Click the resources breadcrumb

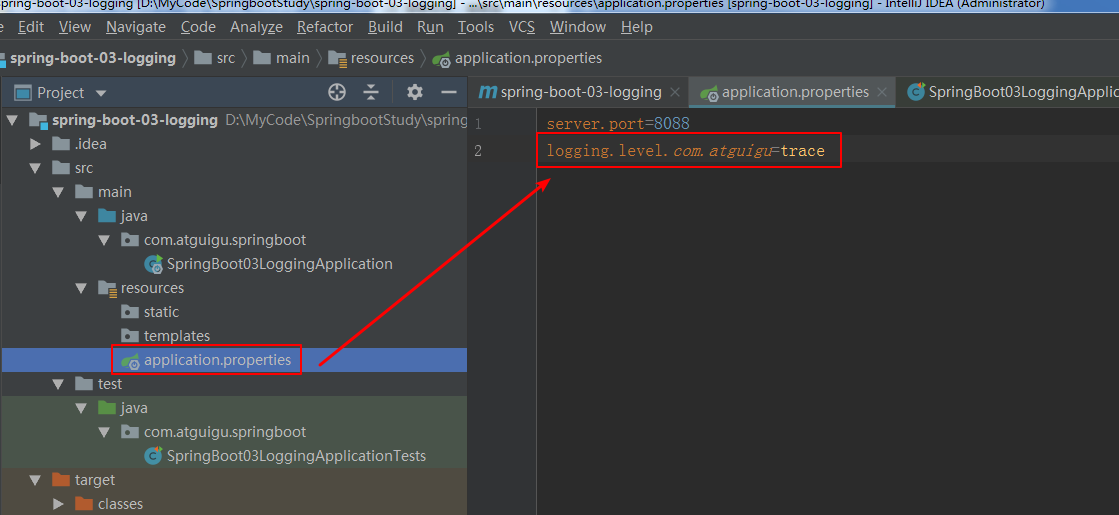[371, 58]
